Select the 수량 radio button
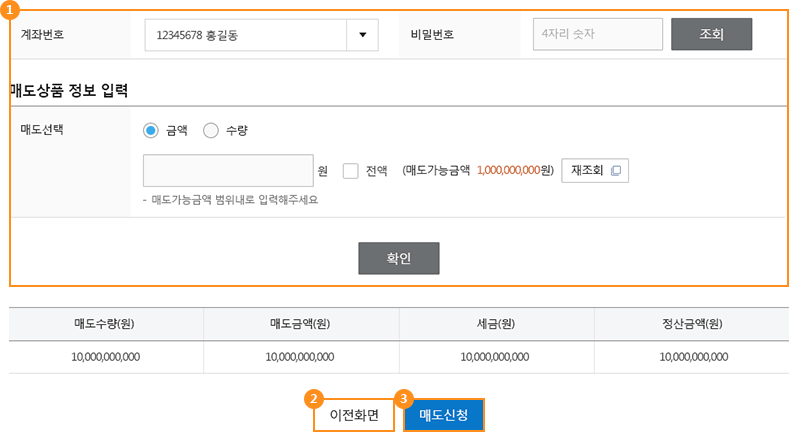The height and width of the screenshot is (433, 789). pos(210,130)
